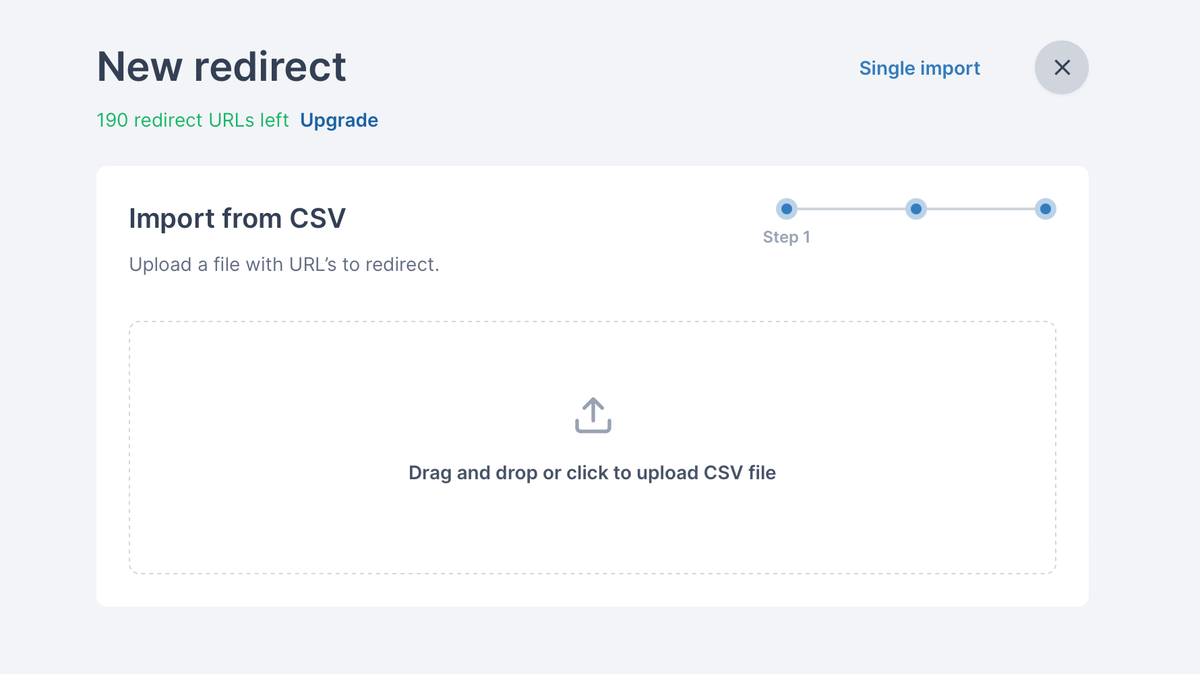
Task: Select the first step dot
Action: (x=787, y=209)
